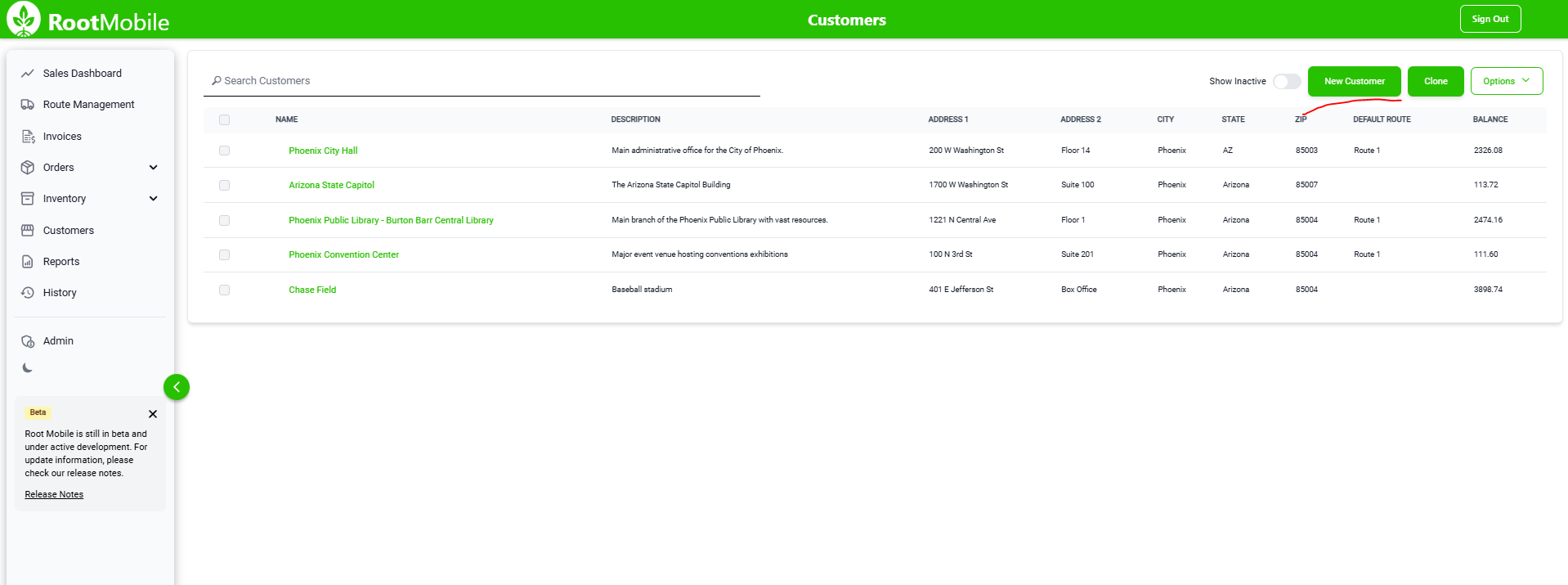Click 'AZ' state cell for City Hall

click(1227, 151)
